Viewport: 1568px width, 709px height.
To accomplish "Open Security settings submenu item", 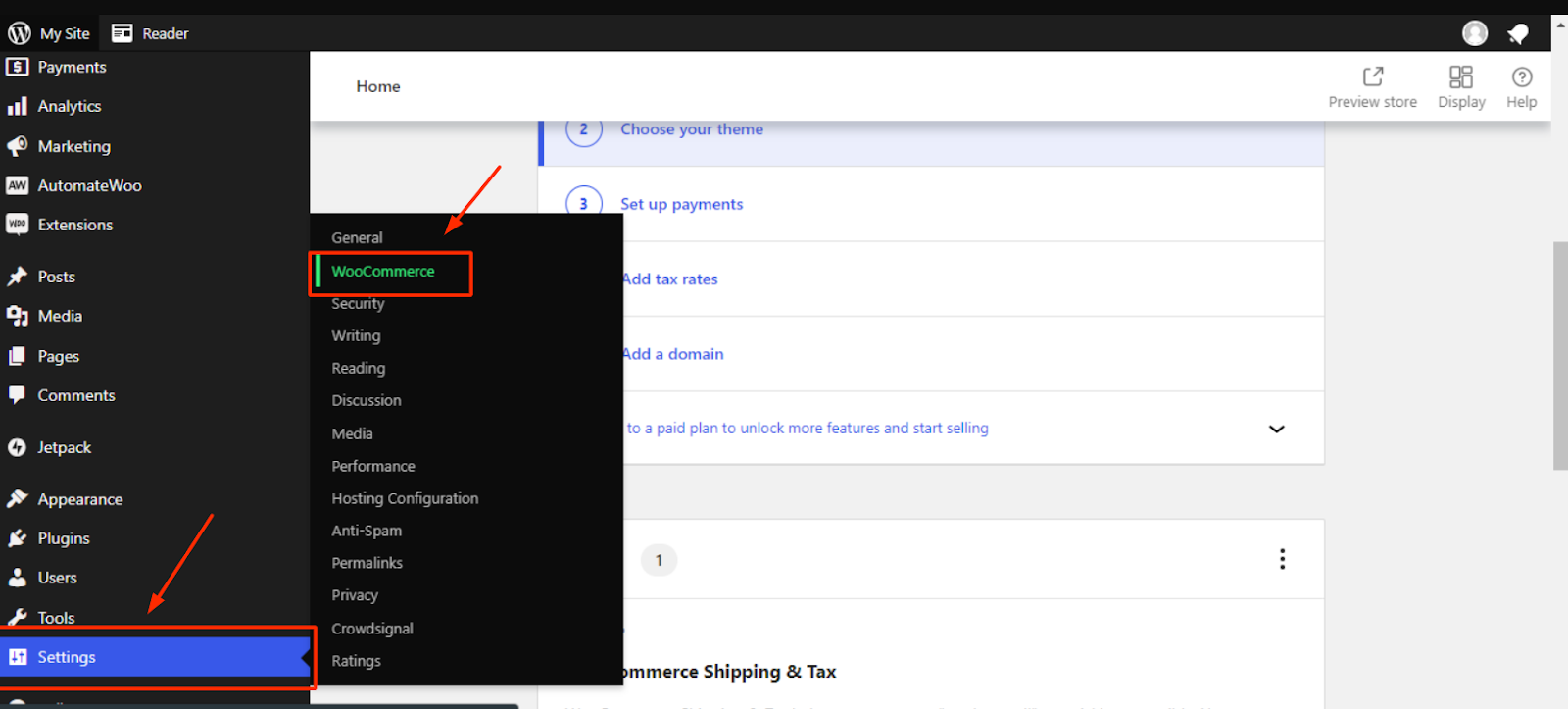I will click(x=358, y=303).
